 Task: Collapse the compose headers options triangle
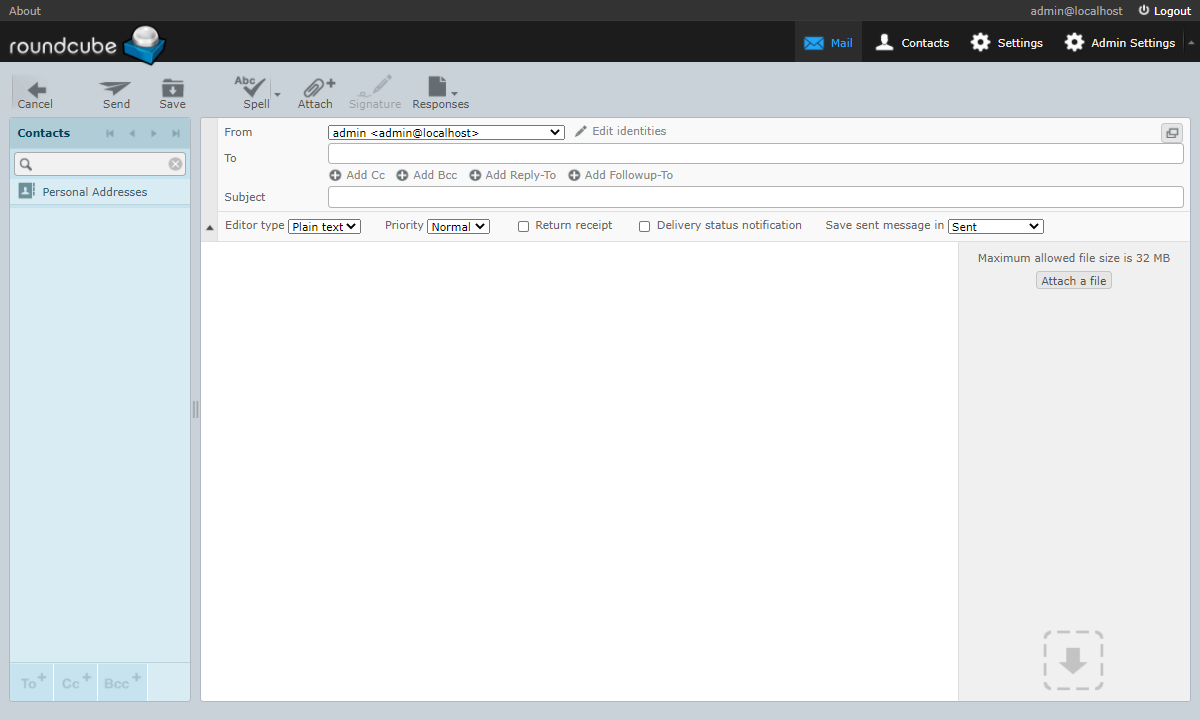pyautogui.click(x=210, y=228)
